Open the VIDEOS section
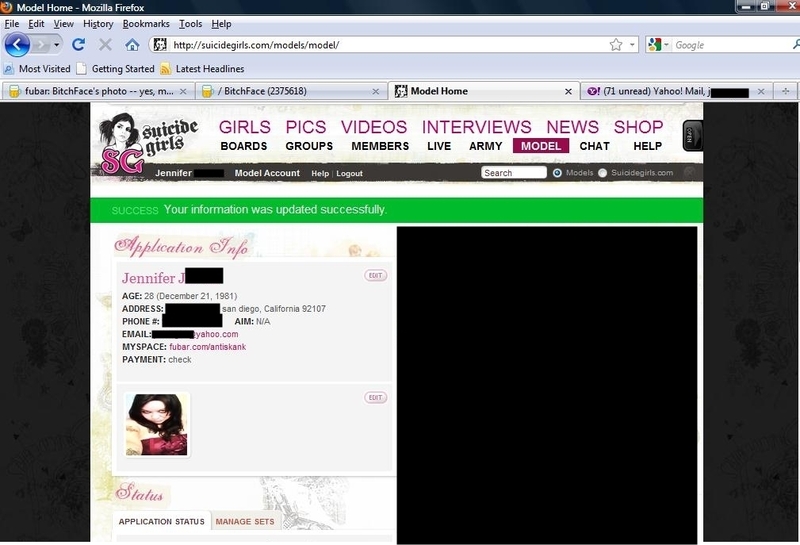This screenshot has width=800, height=545. tap(374, 127)
